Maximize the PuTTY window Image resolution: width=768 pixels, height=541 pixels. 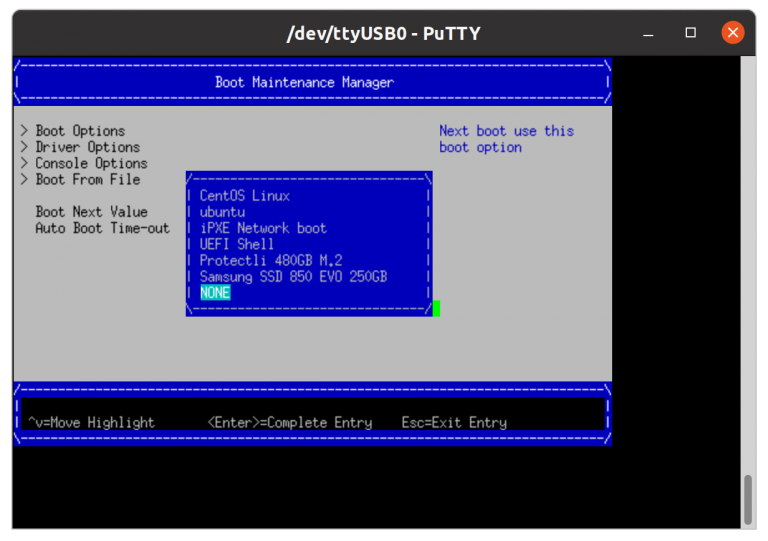coord(691,33)
